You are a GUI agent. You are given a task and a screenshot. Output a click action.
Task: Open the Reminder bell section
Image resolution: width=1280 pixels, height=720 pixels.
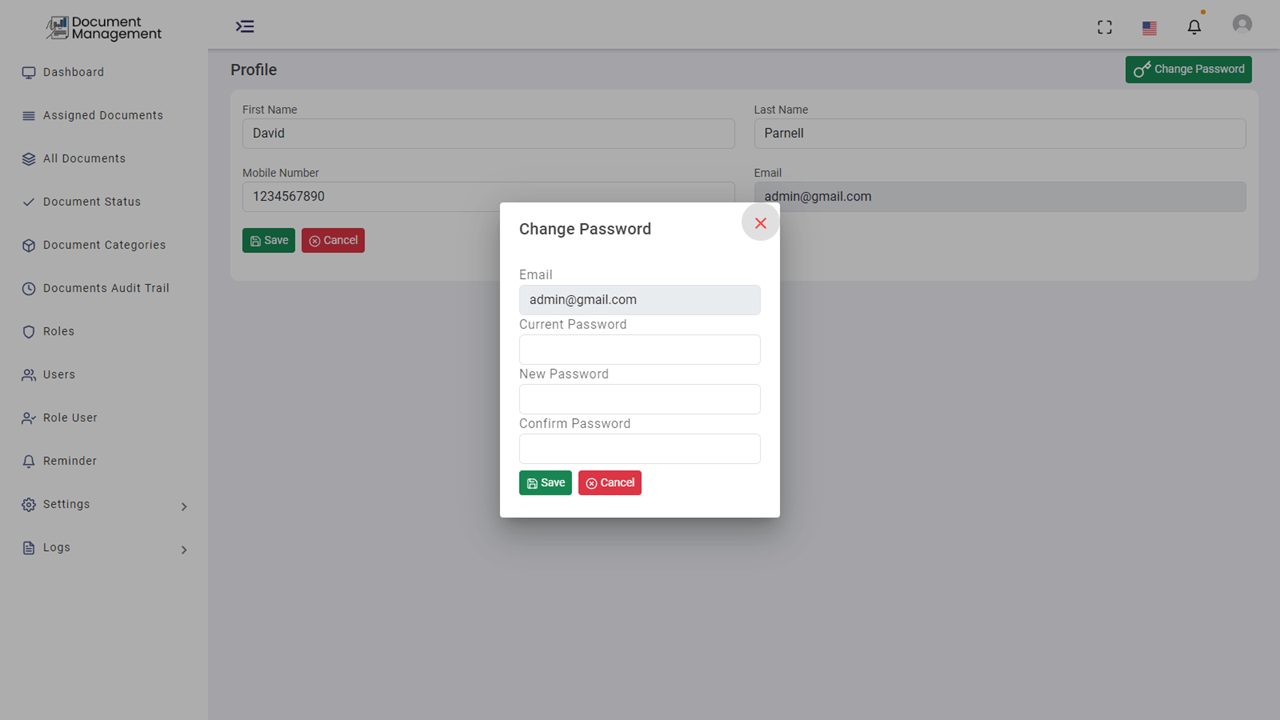pos(71,460)
